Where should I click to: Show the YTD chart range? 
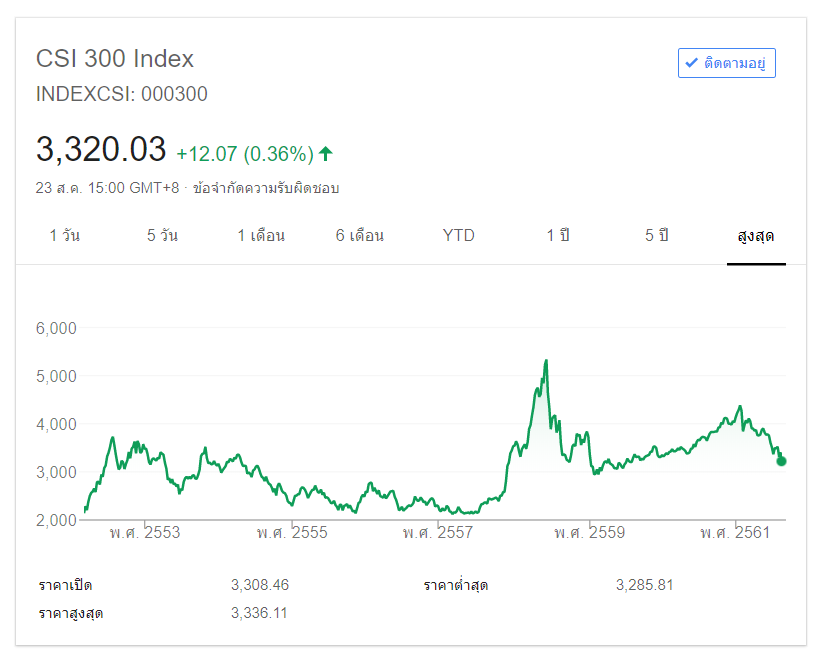click(458, 236)
